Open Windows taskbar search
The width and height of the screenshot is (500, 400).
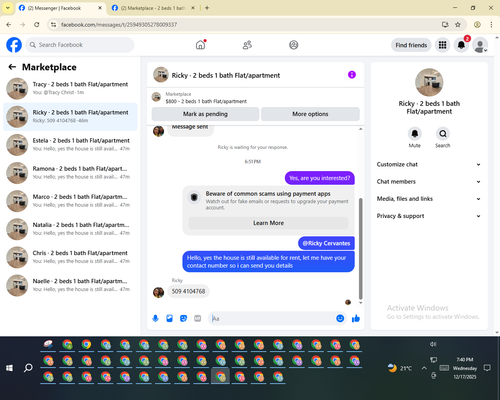point(28,368)
